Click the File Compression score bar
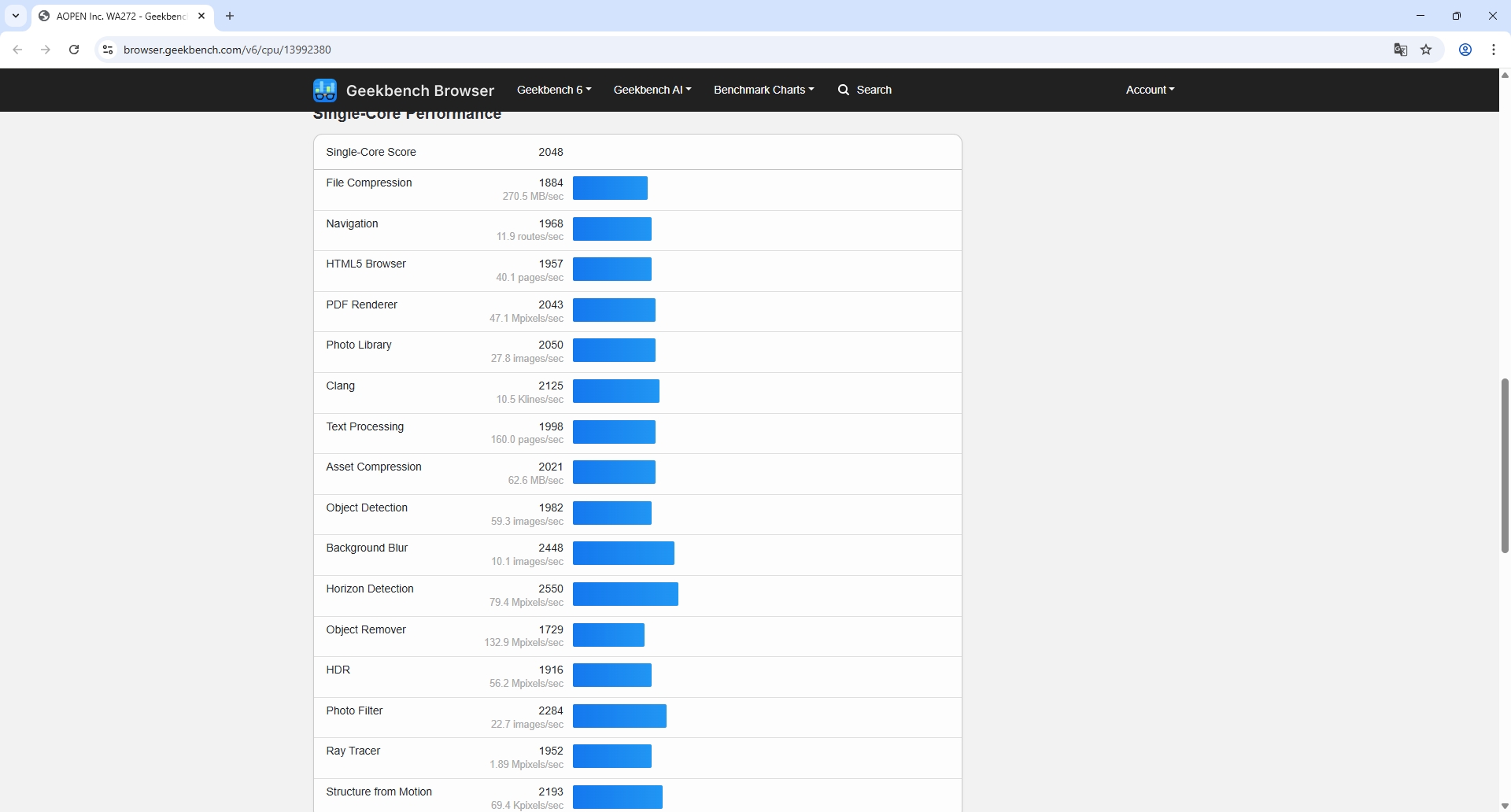Image resolution: width=1511 pixels, height=812 pixels. coord(610,188)
